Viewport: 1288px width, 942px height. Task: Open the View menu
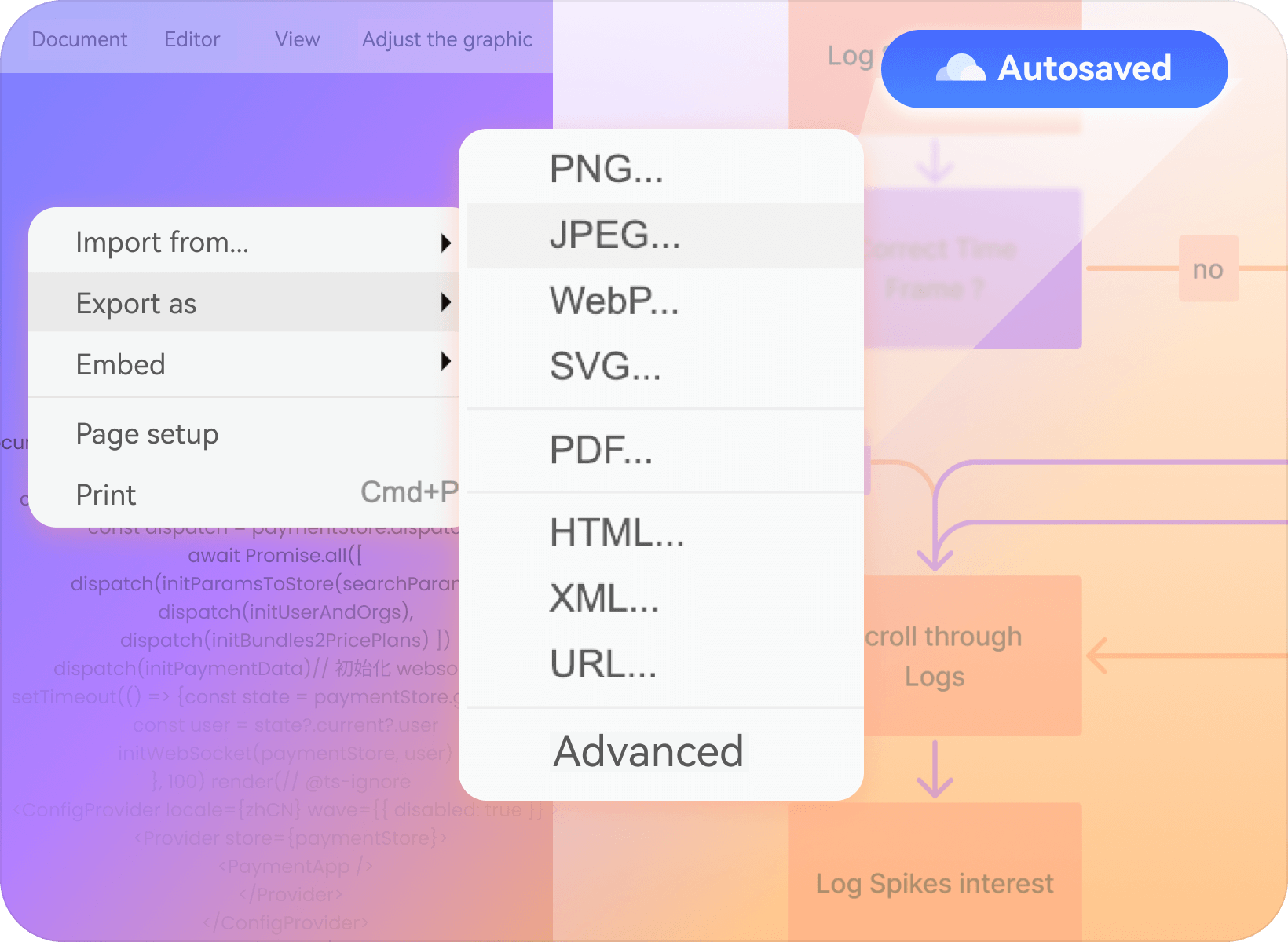(297, 39)
